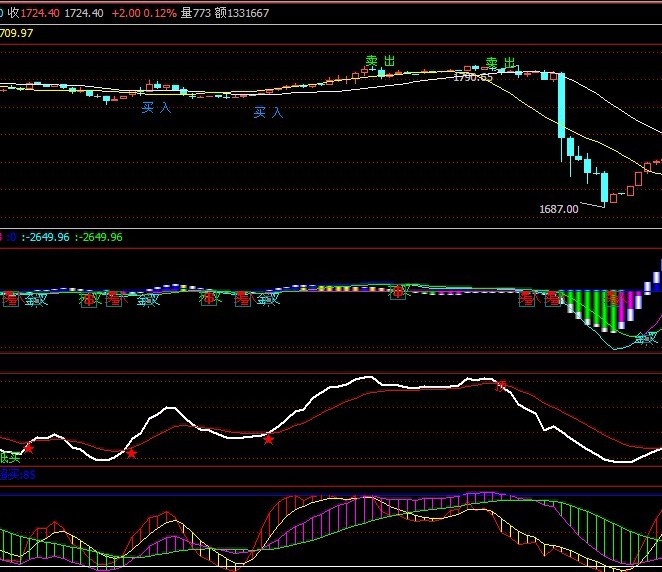This screenshot has height=572, width=662.
Task: Click the 1790.65 high price label
Action: pyautogui.click(x=473, y=77)
